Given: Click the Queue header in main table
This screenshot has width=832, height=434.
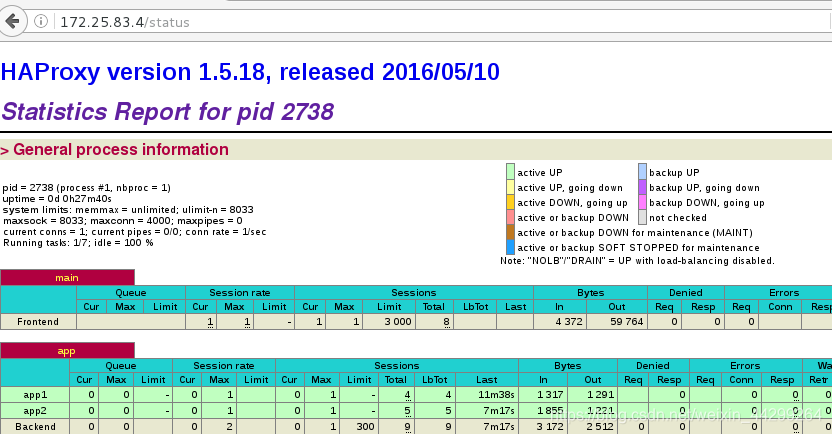Looking at the screenshot, I should [x=131, y=292].
